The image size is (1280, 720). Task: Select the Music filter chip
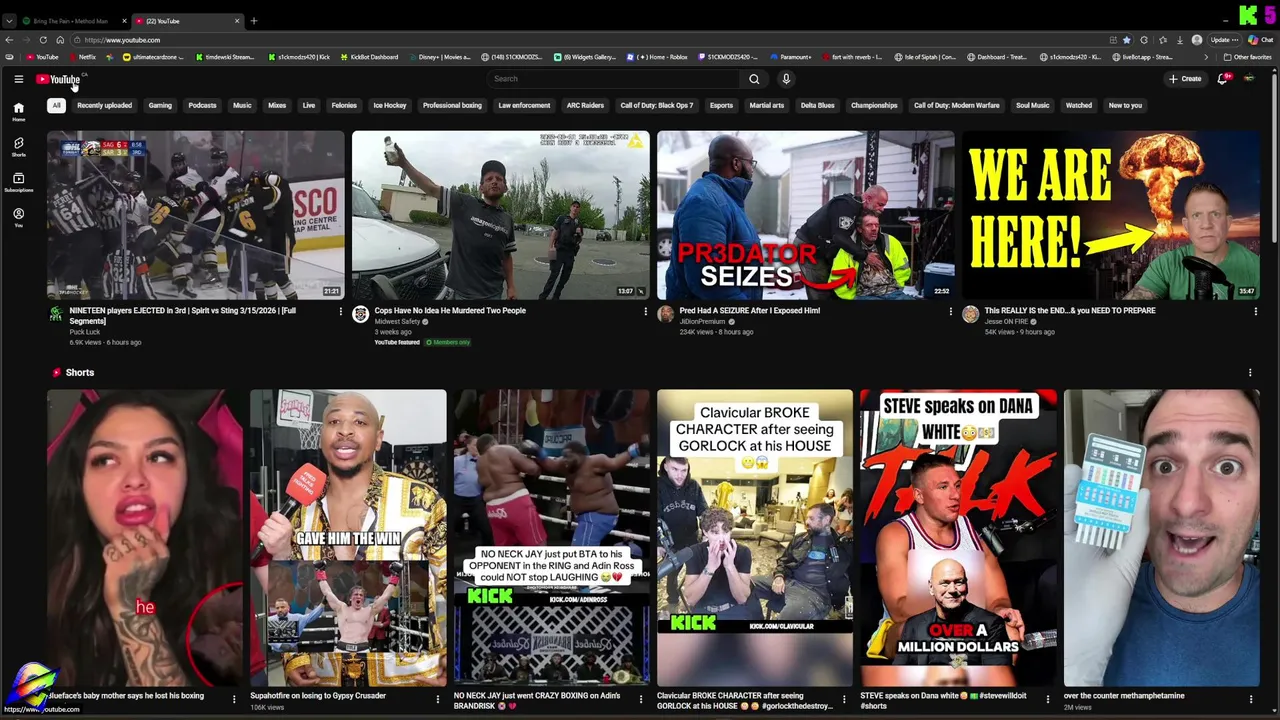pos(242,105)
